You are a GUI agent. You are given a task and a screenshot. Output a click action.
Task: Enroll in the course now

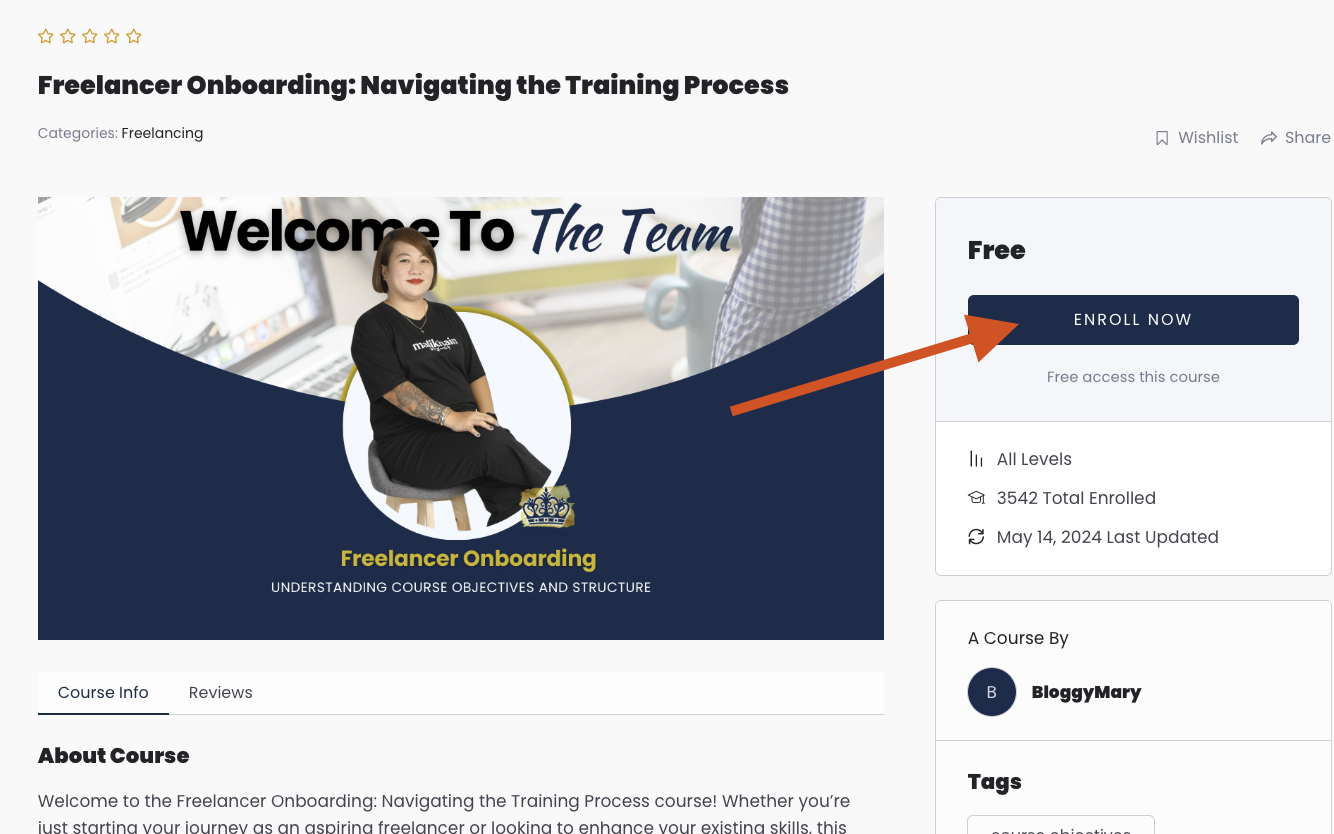tap(1133, 320)
